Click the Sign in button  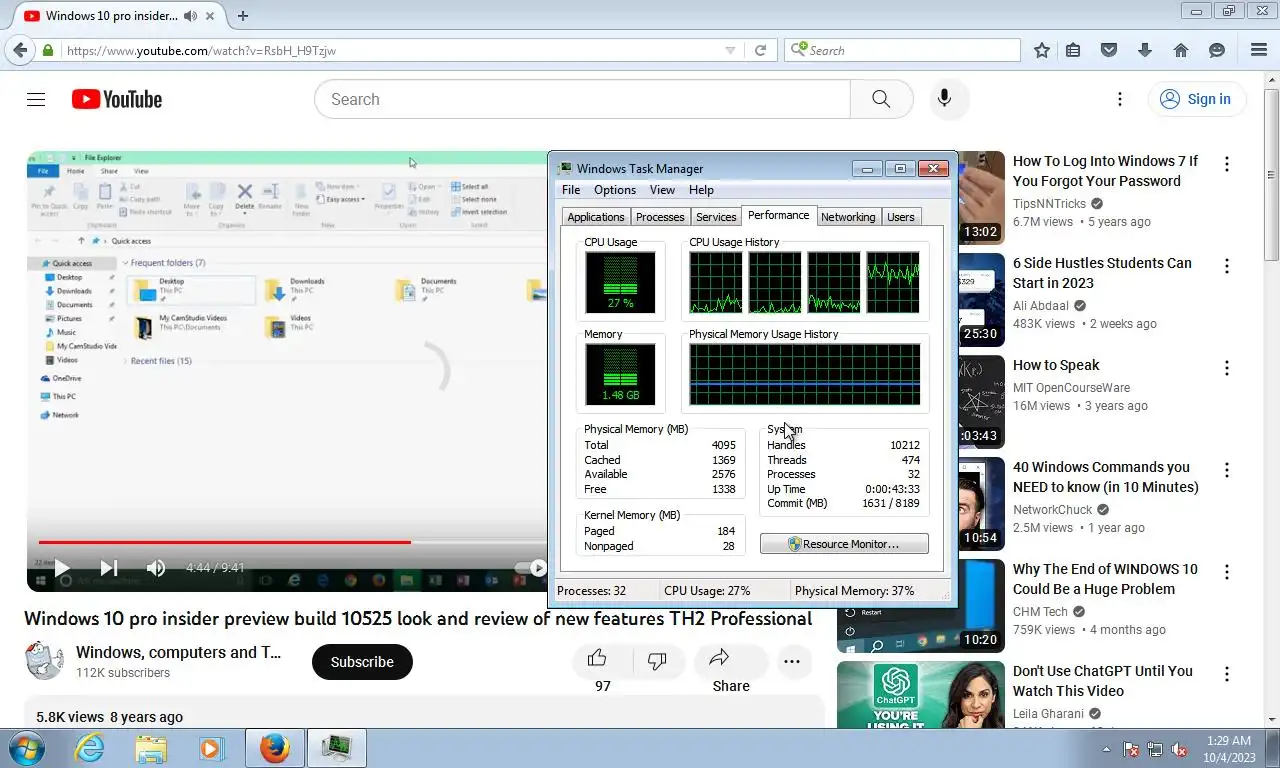(x=1196, y=99)
